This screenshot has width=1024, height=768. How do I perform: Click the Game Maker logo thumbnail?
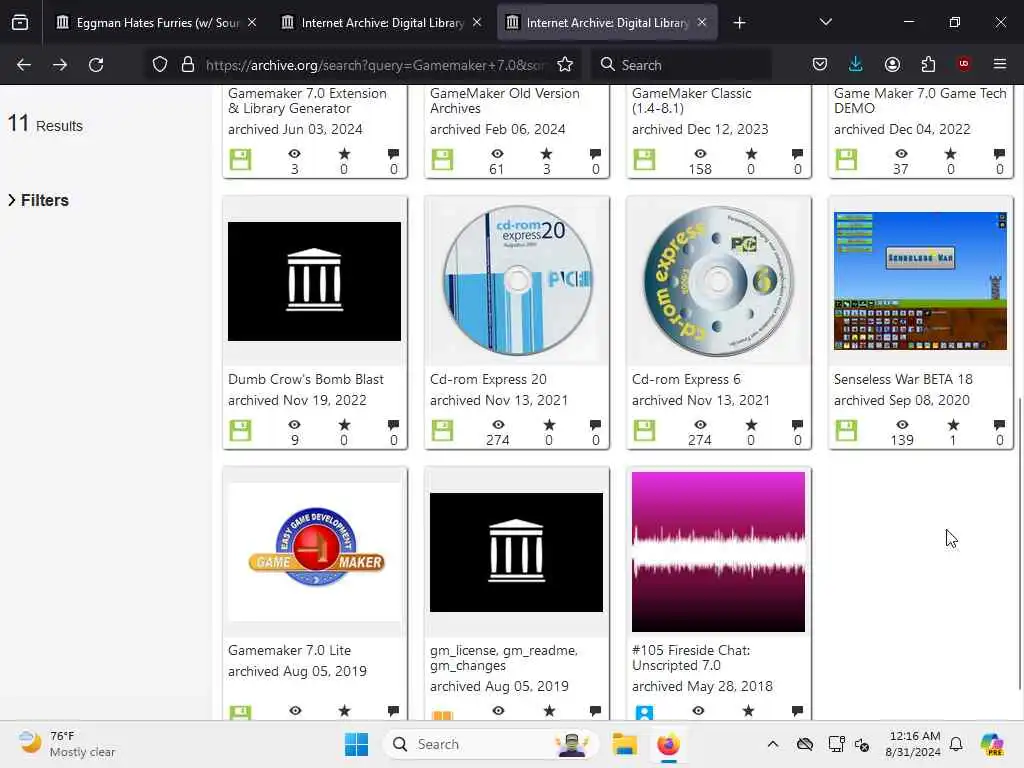coord(315,552)
